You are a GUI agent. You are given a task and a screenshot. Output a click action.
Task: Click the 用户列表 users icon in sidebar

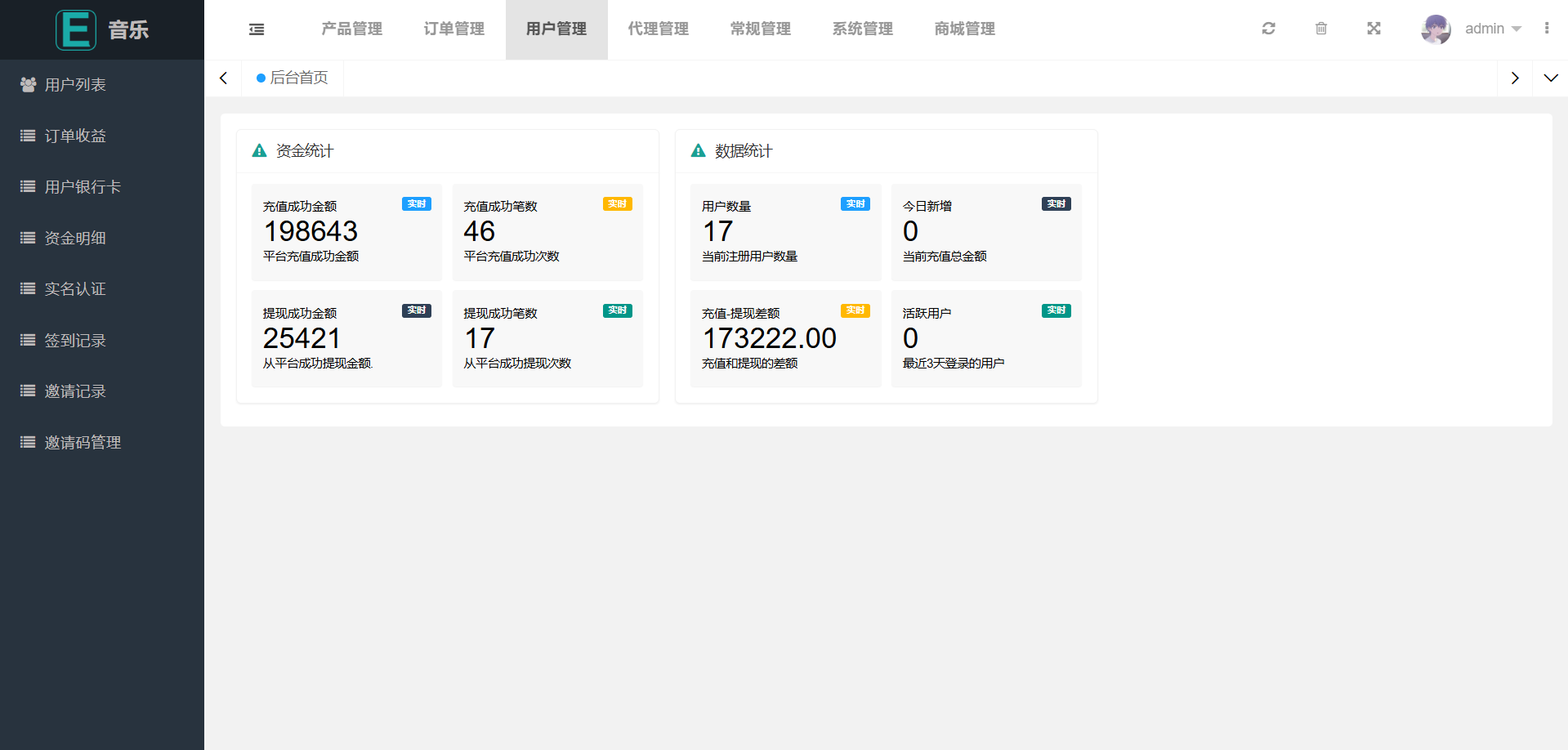tap(28, 84)
